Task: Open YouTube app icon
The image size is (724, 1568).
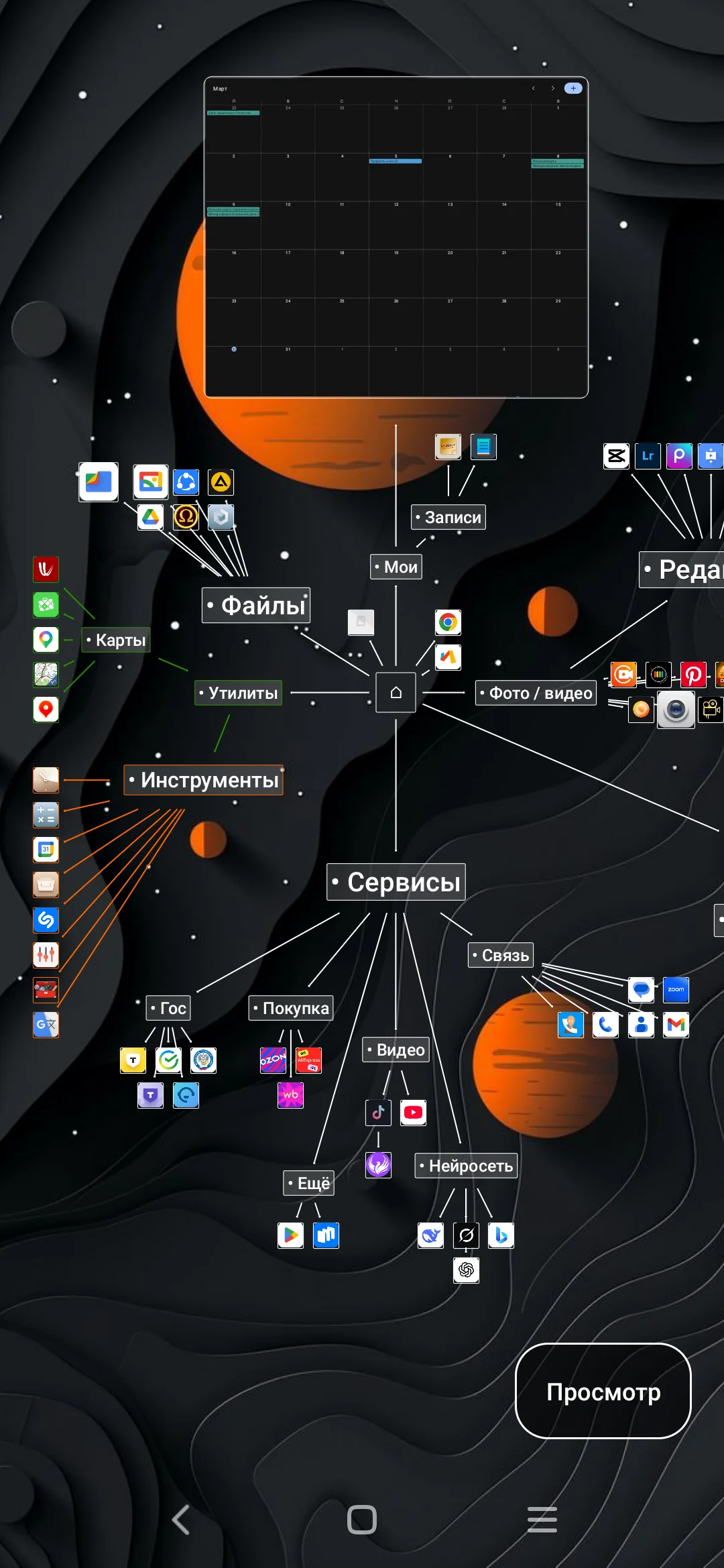Action: (x=413, y=1113)
